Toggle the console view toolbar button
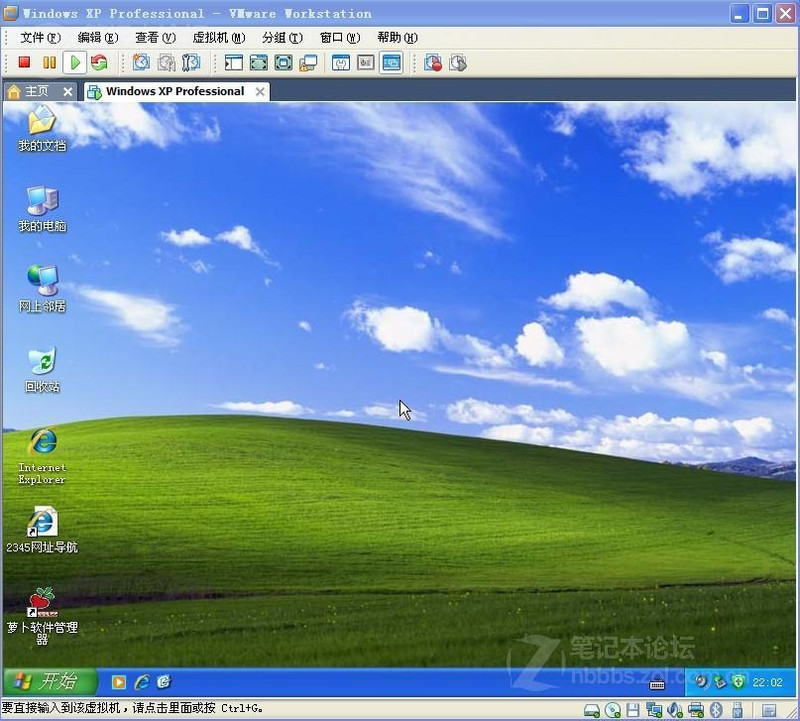This screenshot has width=800, height=721. point(391,63)
